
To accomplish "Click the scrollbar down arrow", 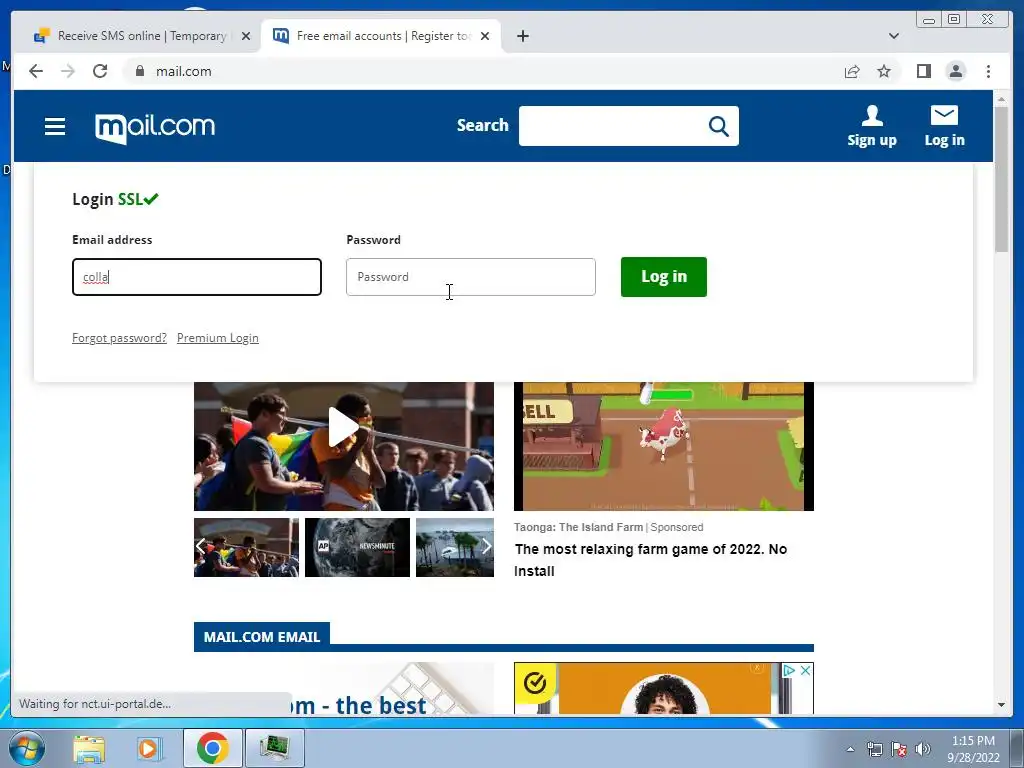I will (1001, 705).
